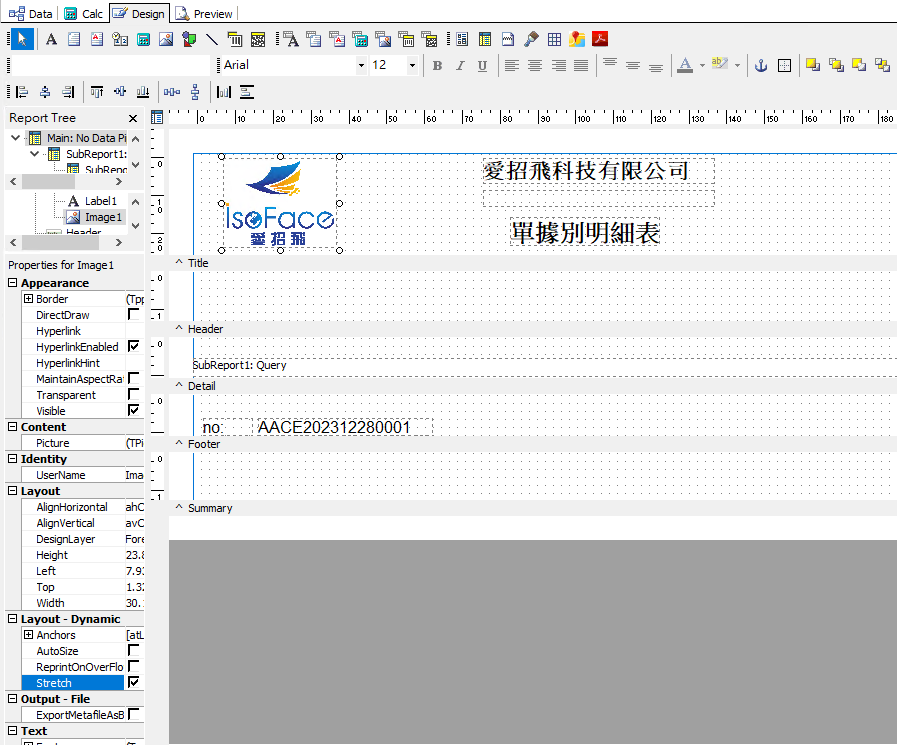This screenshot has width=897, height=745.
Task: Select the Google Maps component tool
Action: 577,39
